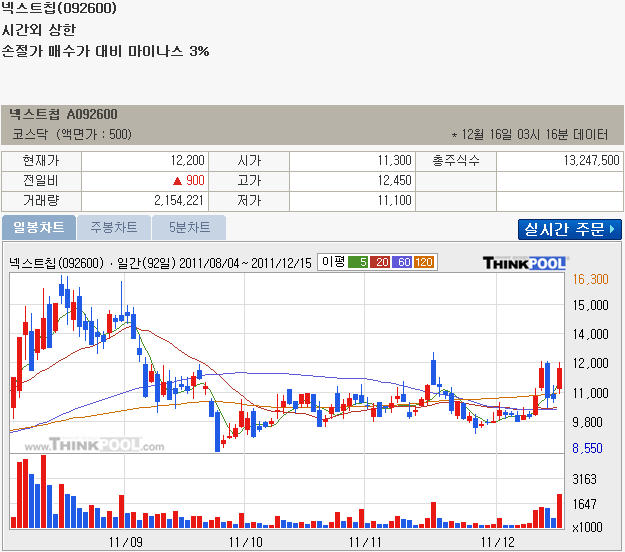Image resolution: width=625 pixels, height=552 pixels.
Task: Click the ThinkPool logo at chart top
Action: pos(525,263)
